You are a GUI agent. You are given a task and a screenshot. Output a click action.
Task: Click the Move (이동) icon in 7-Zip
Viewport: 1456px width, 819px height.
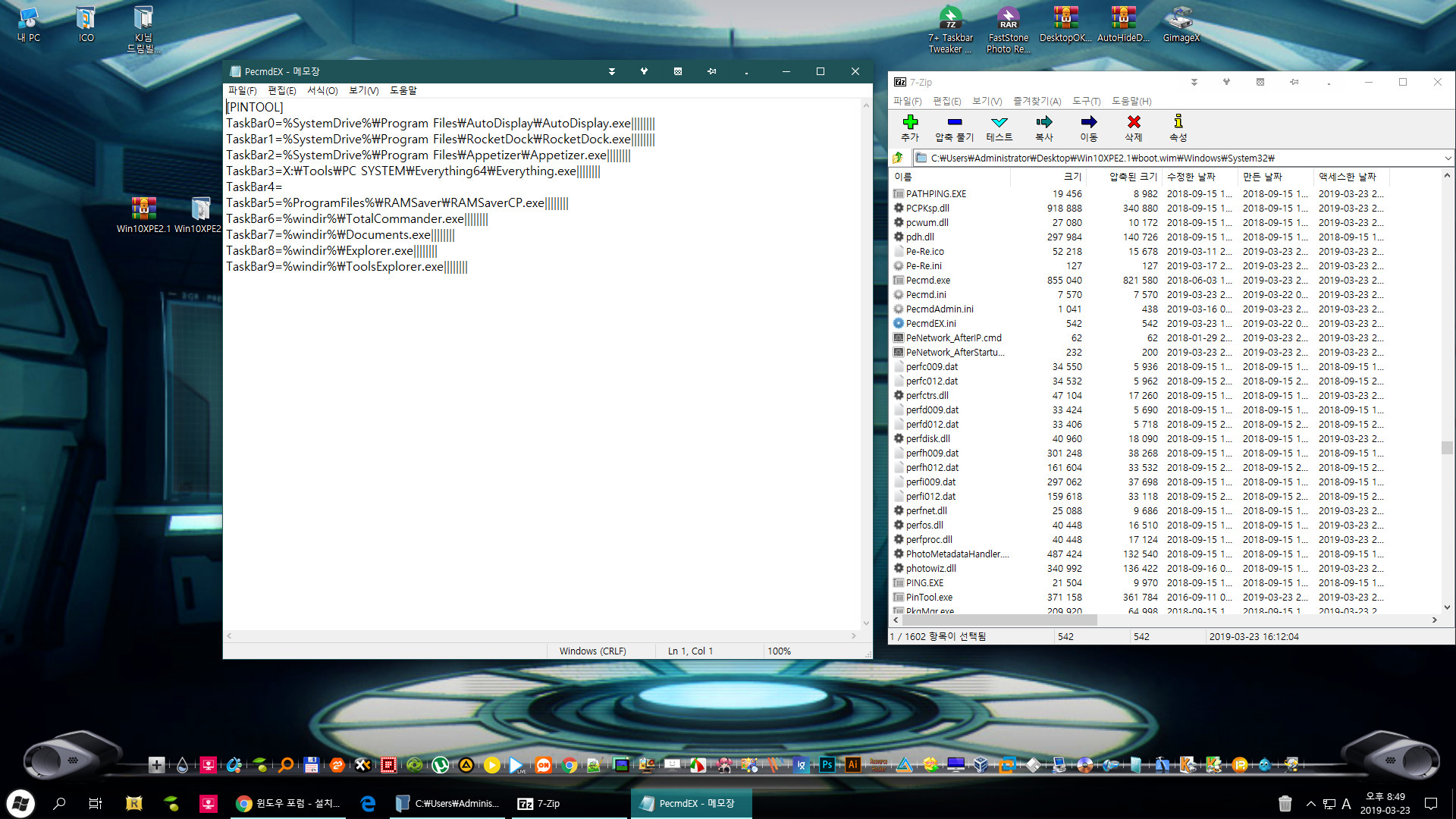point(1089,122)
